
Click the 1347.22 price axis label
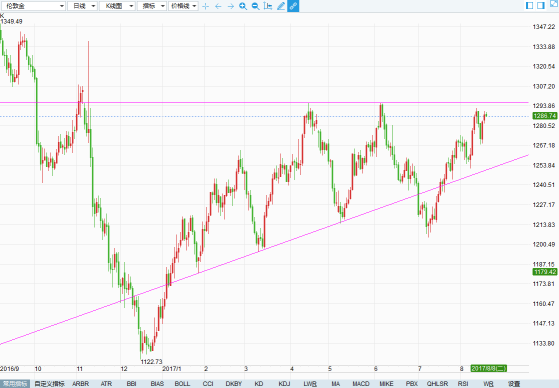[x=544, y=27]
